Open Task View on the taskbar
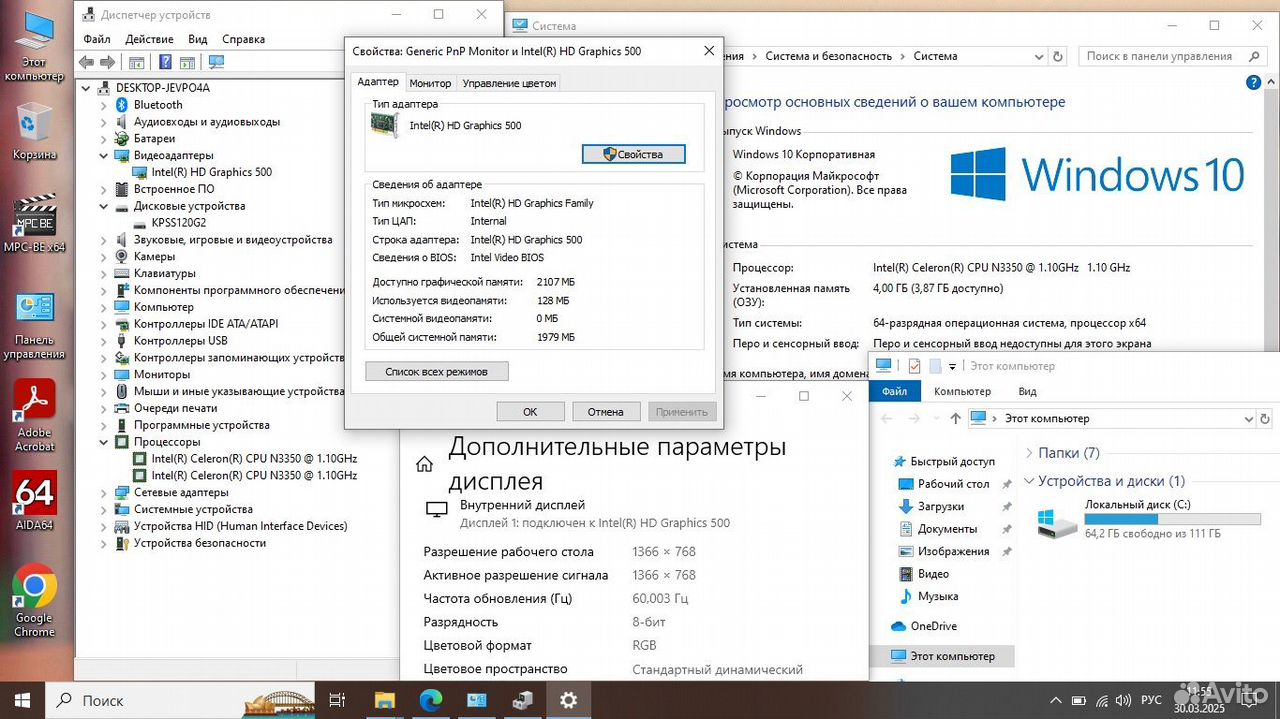 click(337, 700)
